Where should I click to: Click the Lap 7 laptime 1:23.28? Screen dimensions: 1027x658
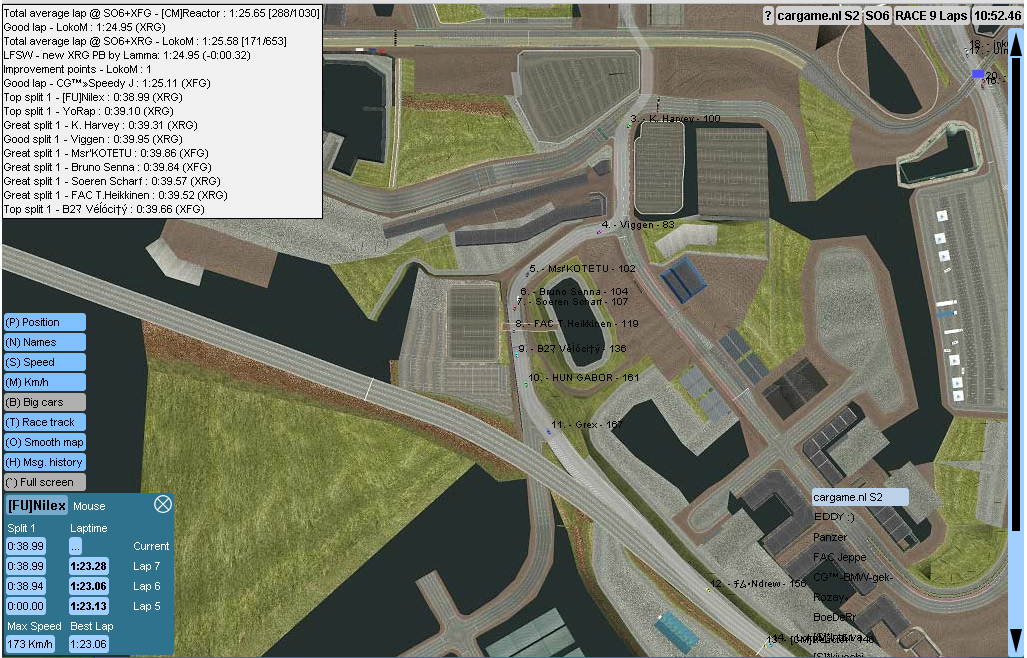point(89,566)
